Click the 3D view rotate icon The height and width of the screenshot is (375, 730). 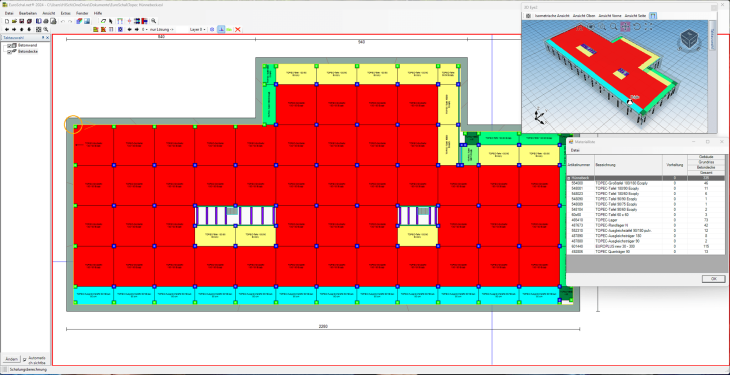(x=637, y=27)
